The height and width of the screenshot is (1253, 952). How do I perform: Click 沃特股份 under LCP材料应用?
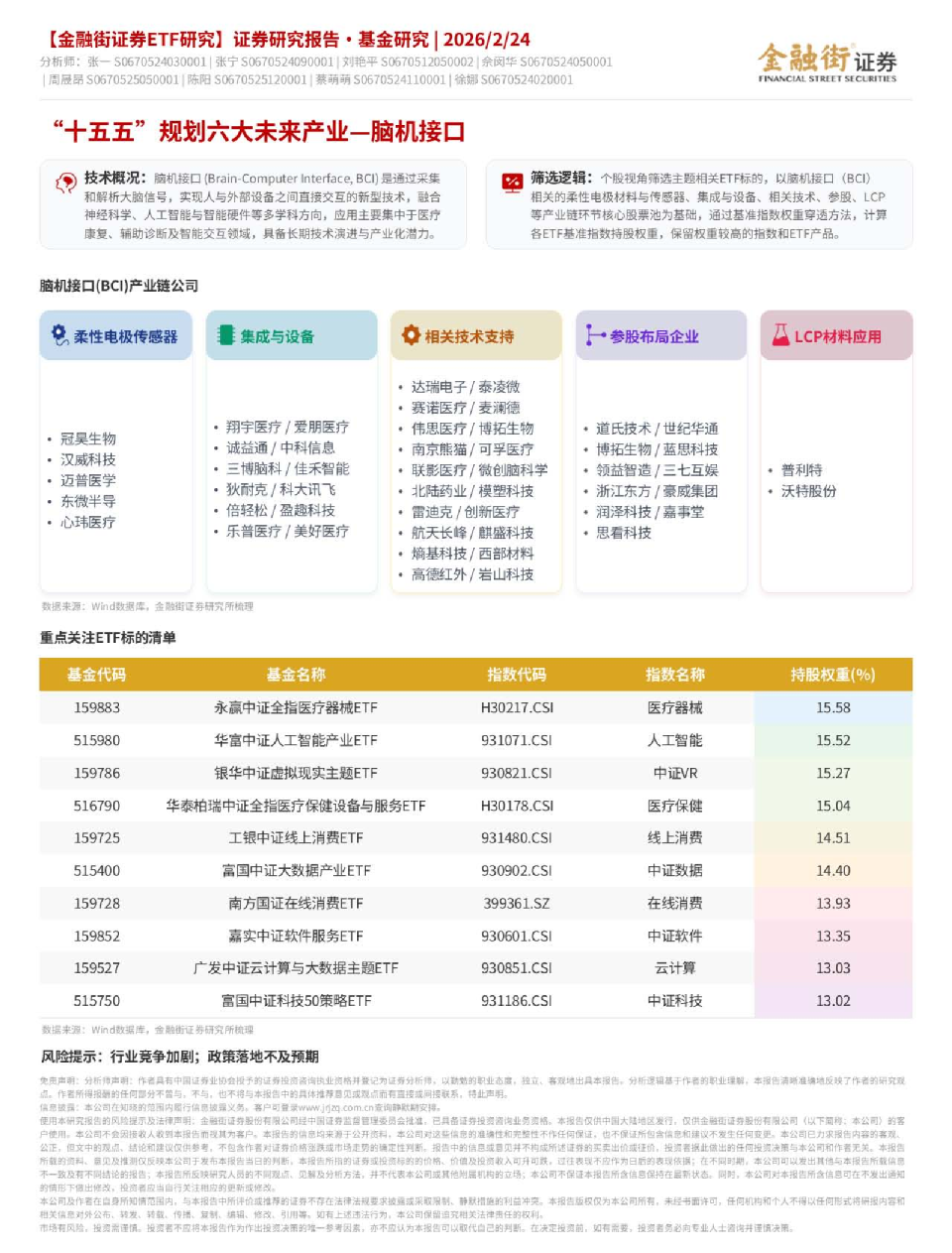tap(808, 491)
